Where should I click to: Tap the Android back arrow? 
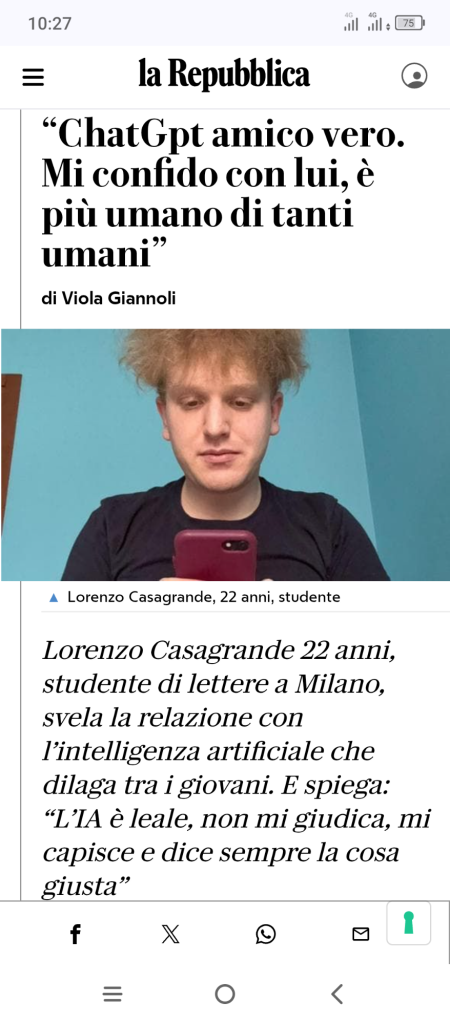tap(337, 995)
